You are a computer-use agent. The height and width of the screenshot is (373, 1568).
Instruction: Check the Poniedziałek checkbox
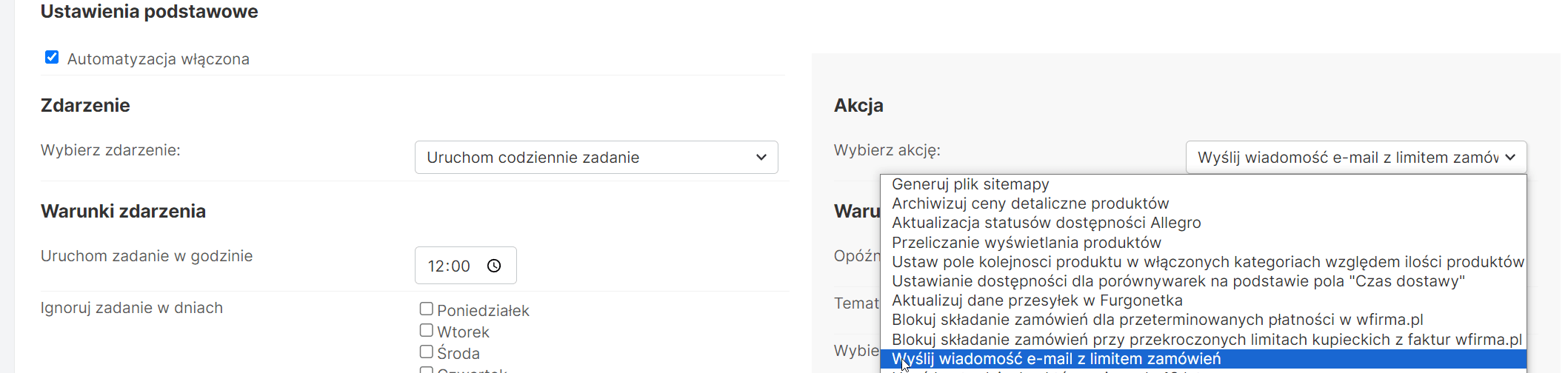427,309
